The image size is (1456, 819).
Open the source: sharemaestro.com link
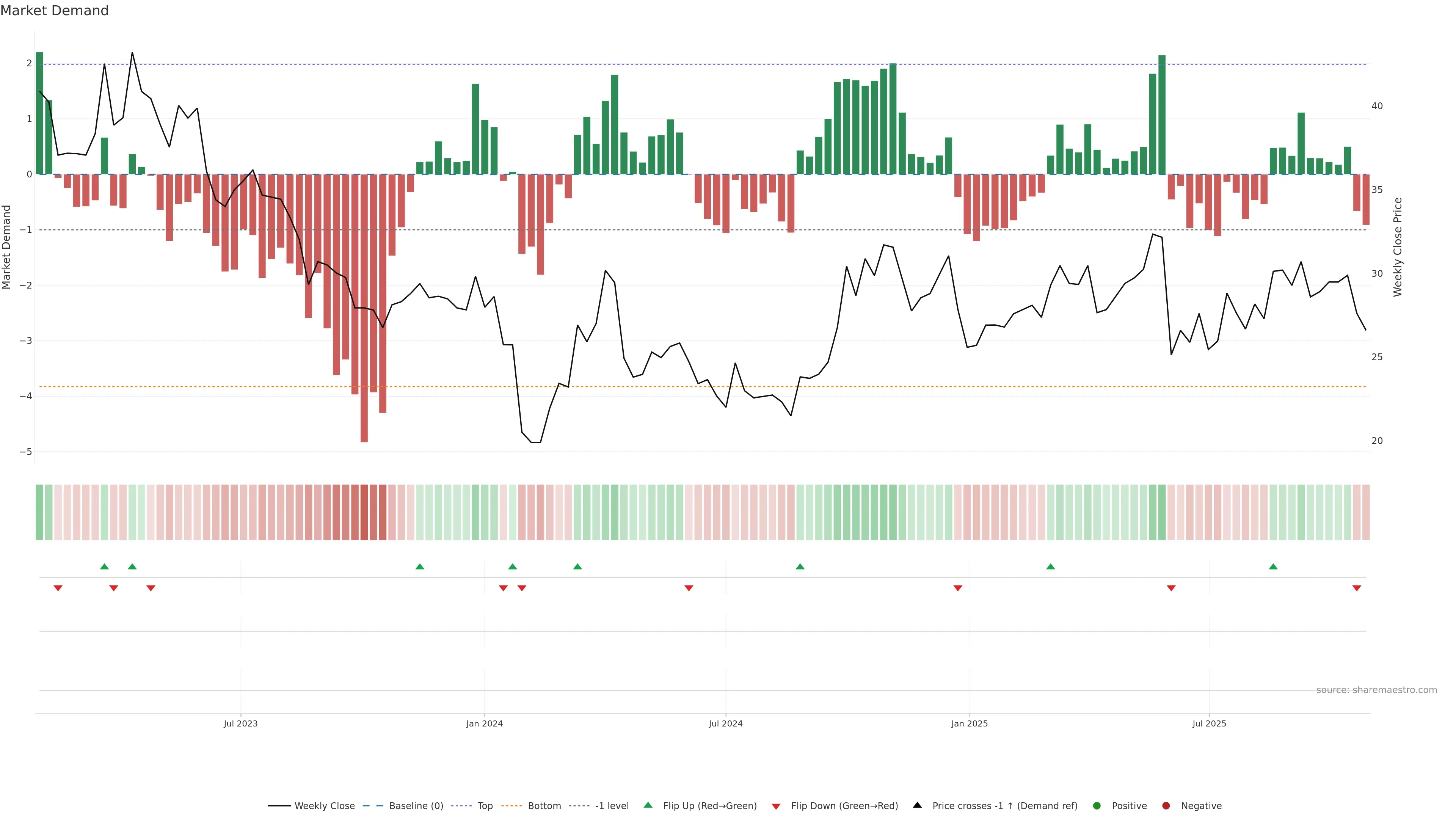click(x=1376, y=690)
